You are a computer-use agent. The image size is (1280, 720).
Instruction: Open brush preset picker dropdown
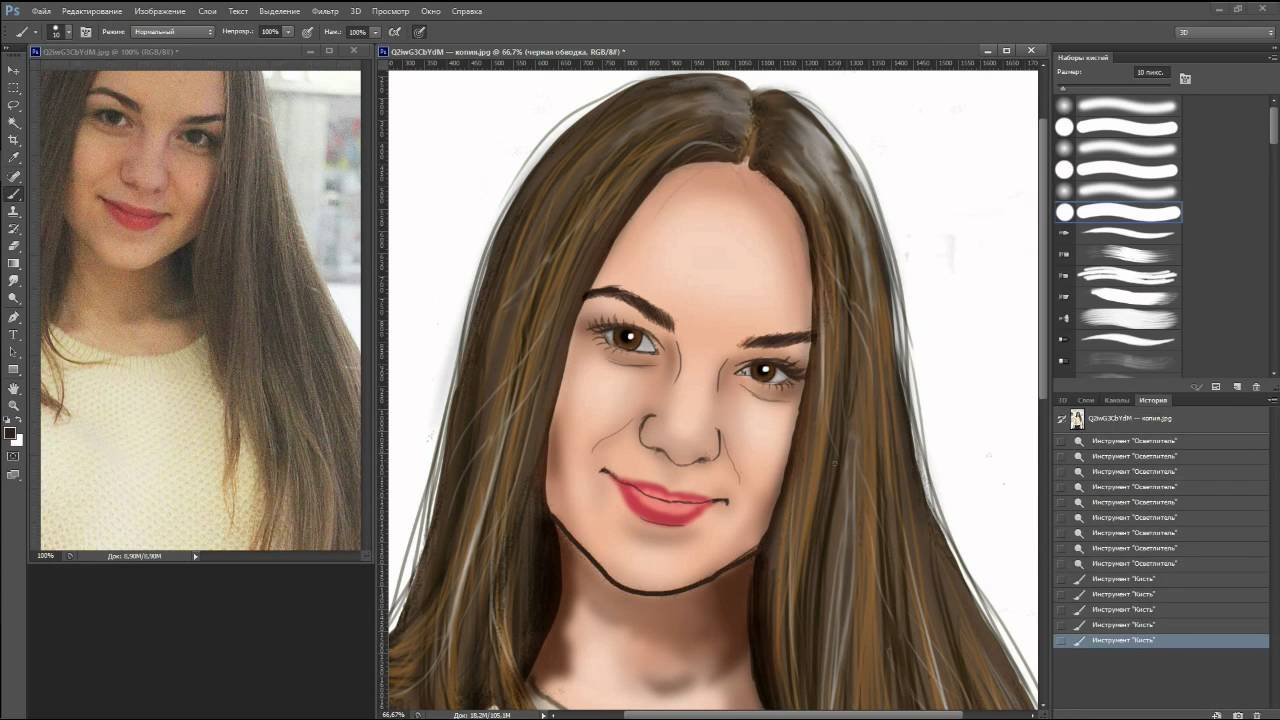[67, 32]
